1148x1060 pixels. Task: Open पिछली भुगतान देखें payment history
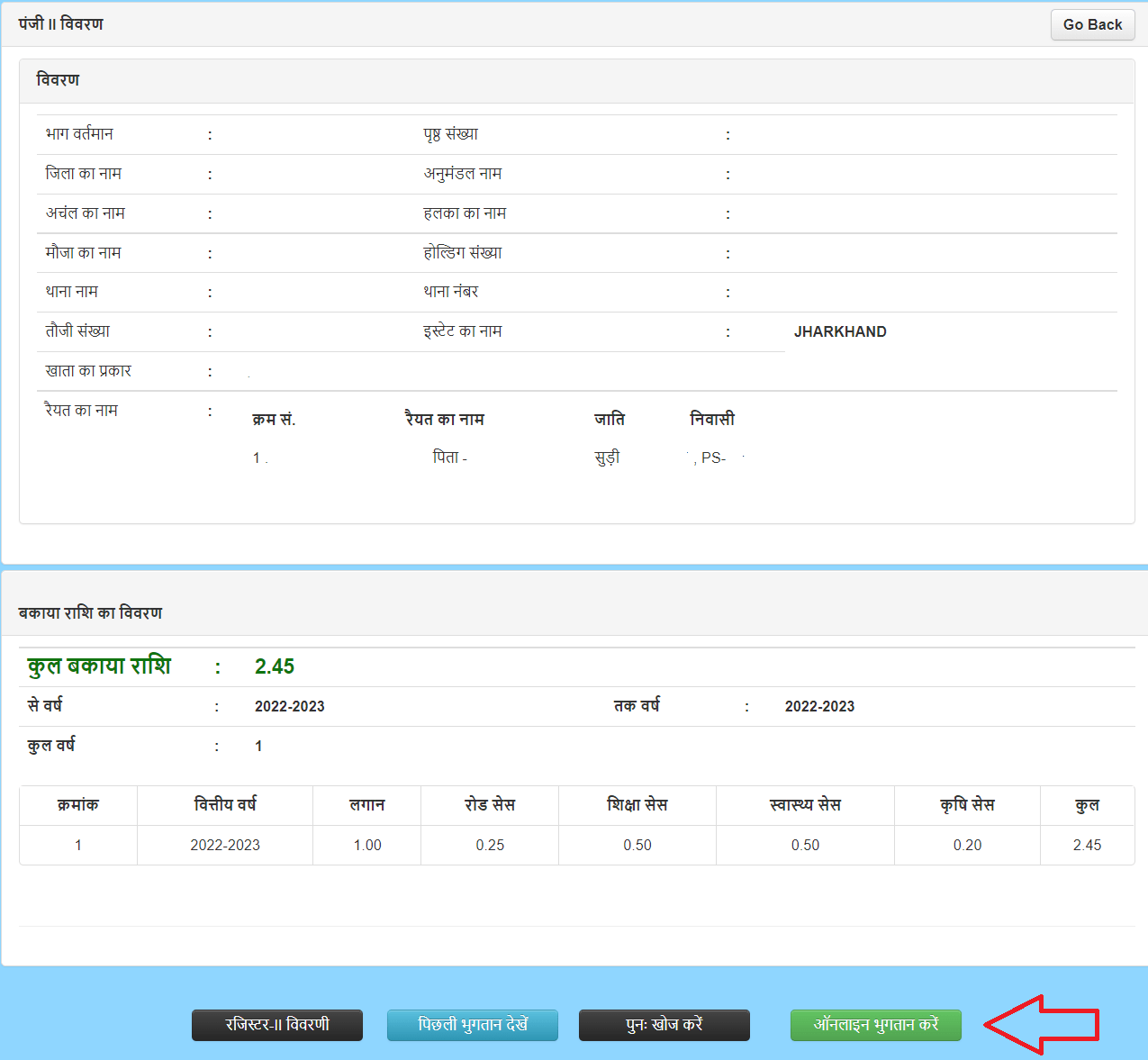point(473,1025)
